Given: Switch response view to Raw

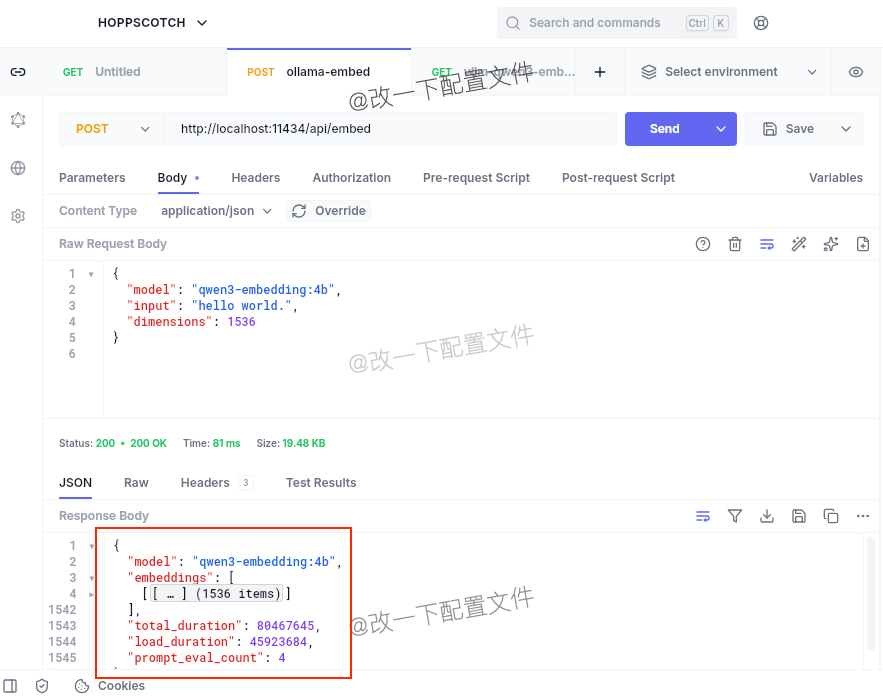Looking at the screenshot, I should 136,483.
